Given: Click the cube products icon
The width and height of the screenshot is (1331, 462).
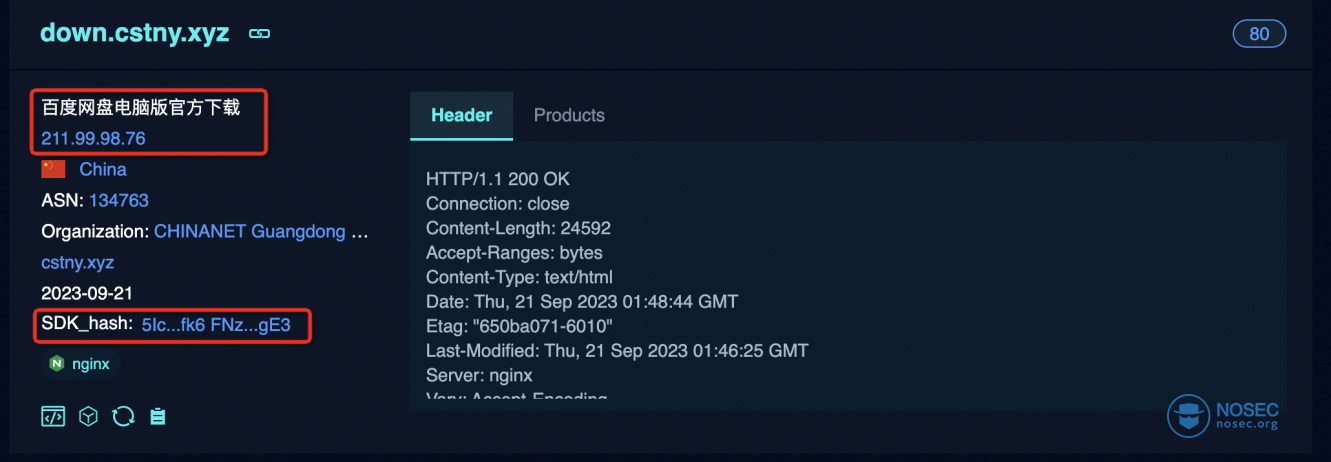Looking at the screenshot, I should pyautogui.click(x=88, y=417).
